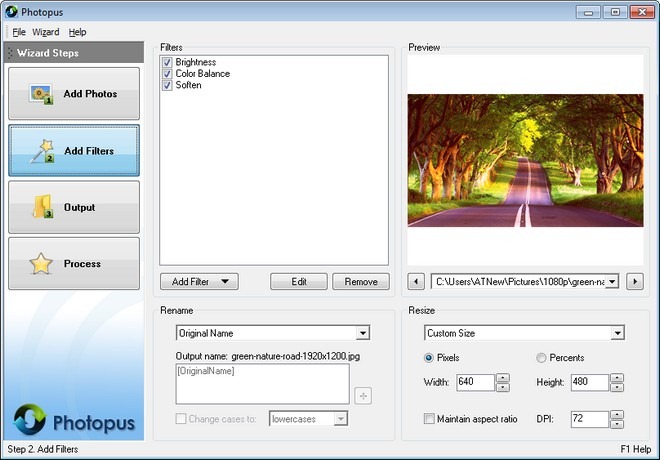This screenshot has width=660, height=460.
Task: Uncheck the Color Balance filter
Action: [167, 74]
